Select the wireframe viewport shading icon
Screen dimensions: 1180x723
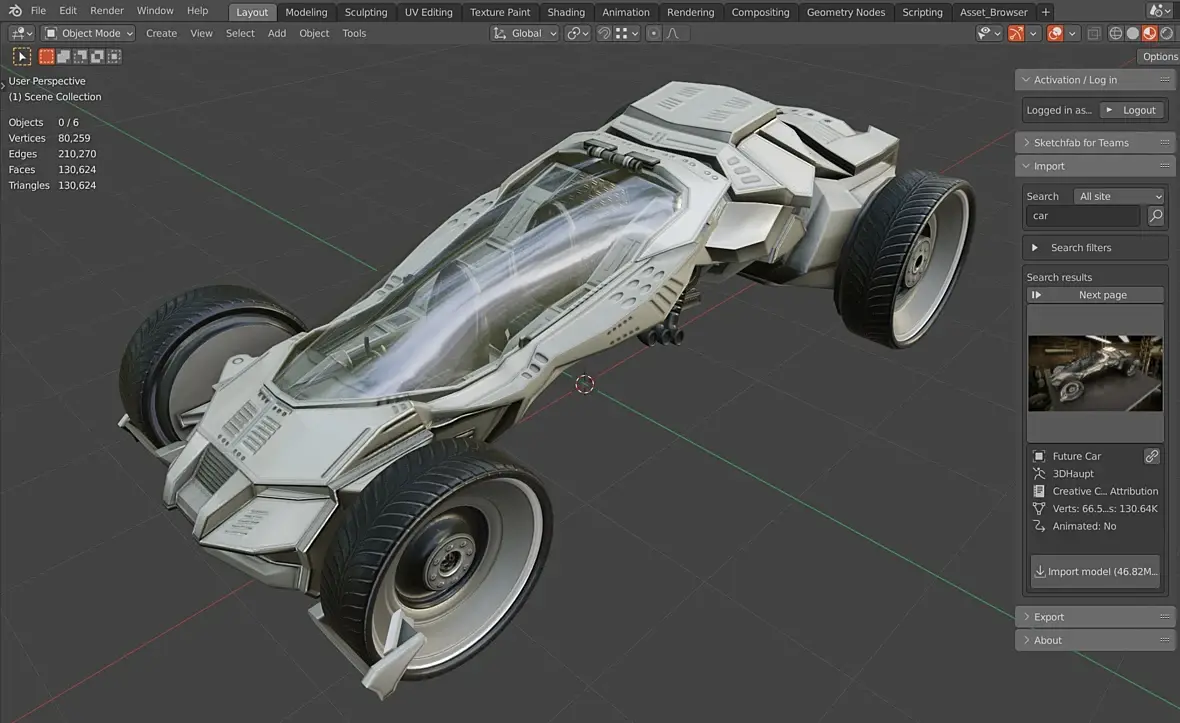1115,33
